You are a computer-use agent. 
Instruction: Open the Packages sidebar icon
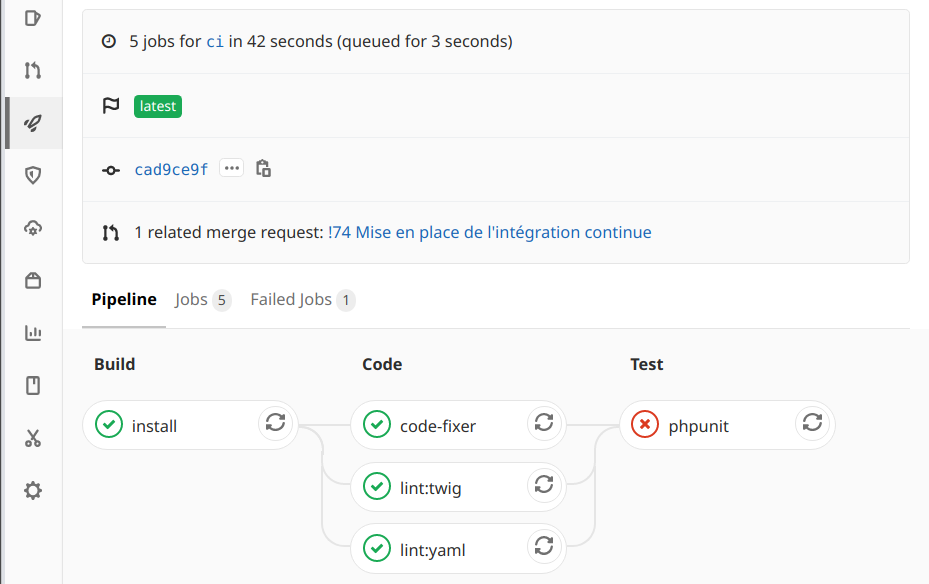point(33,280)
